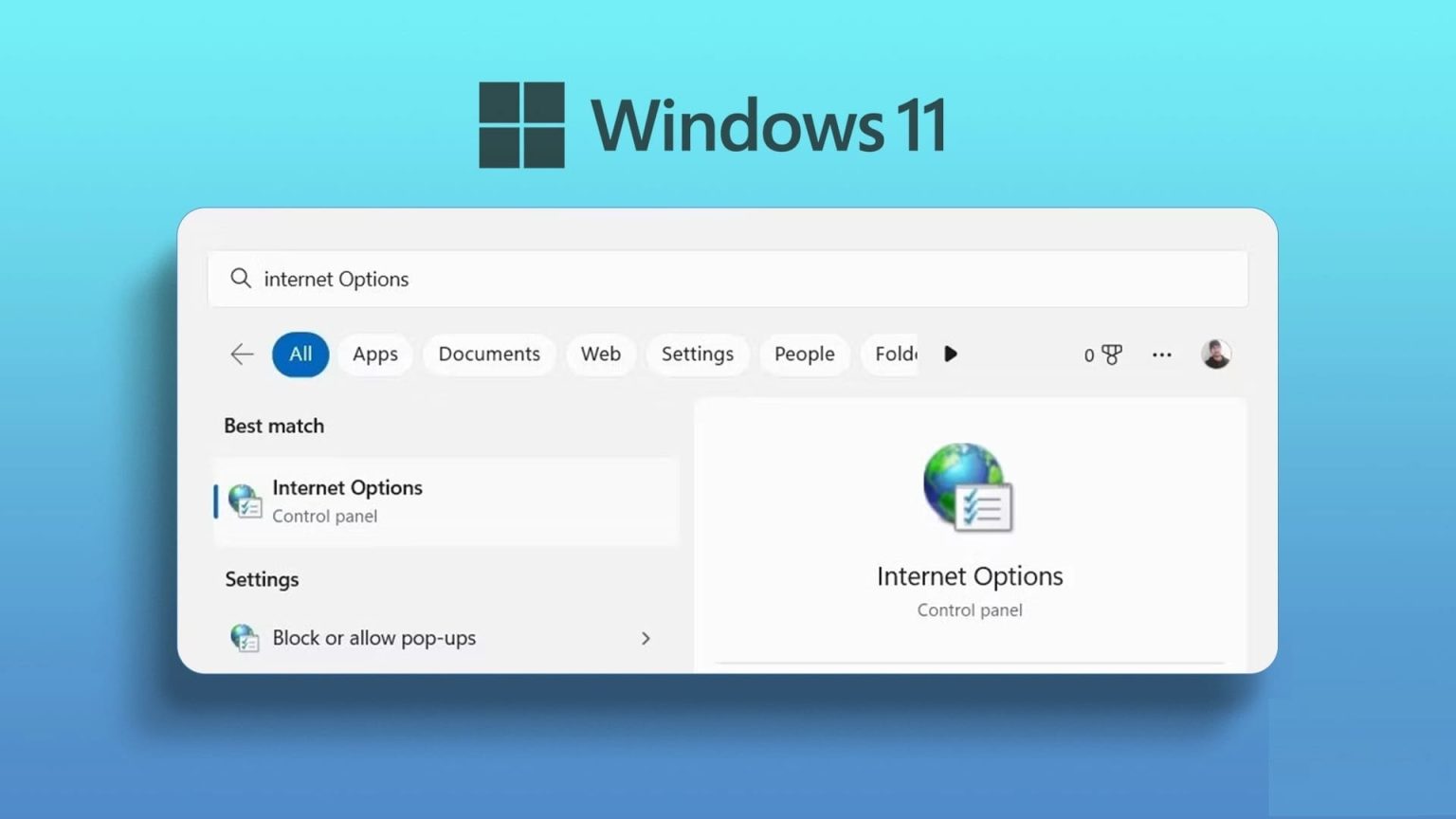This screenshot has height=819, width=1456.
Task: Switch to the Documents search tab
Action: point(488,354)
